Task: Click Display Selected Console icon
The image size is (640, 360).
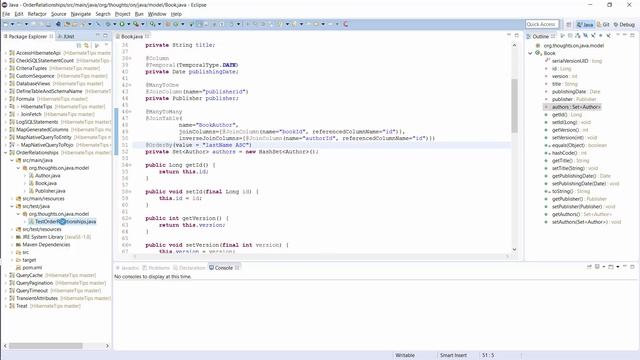Action: (x=597, y=267)
